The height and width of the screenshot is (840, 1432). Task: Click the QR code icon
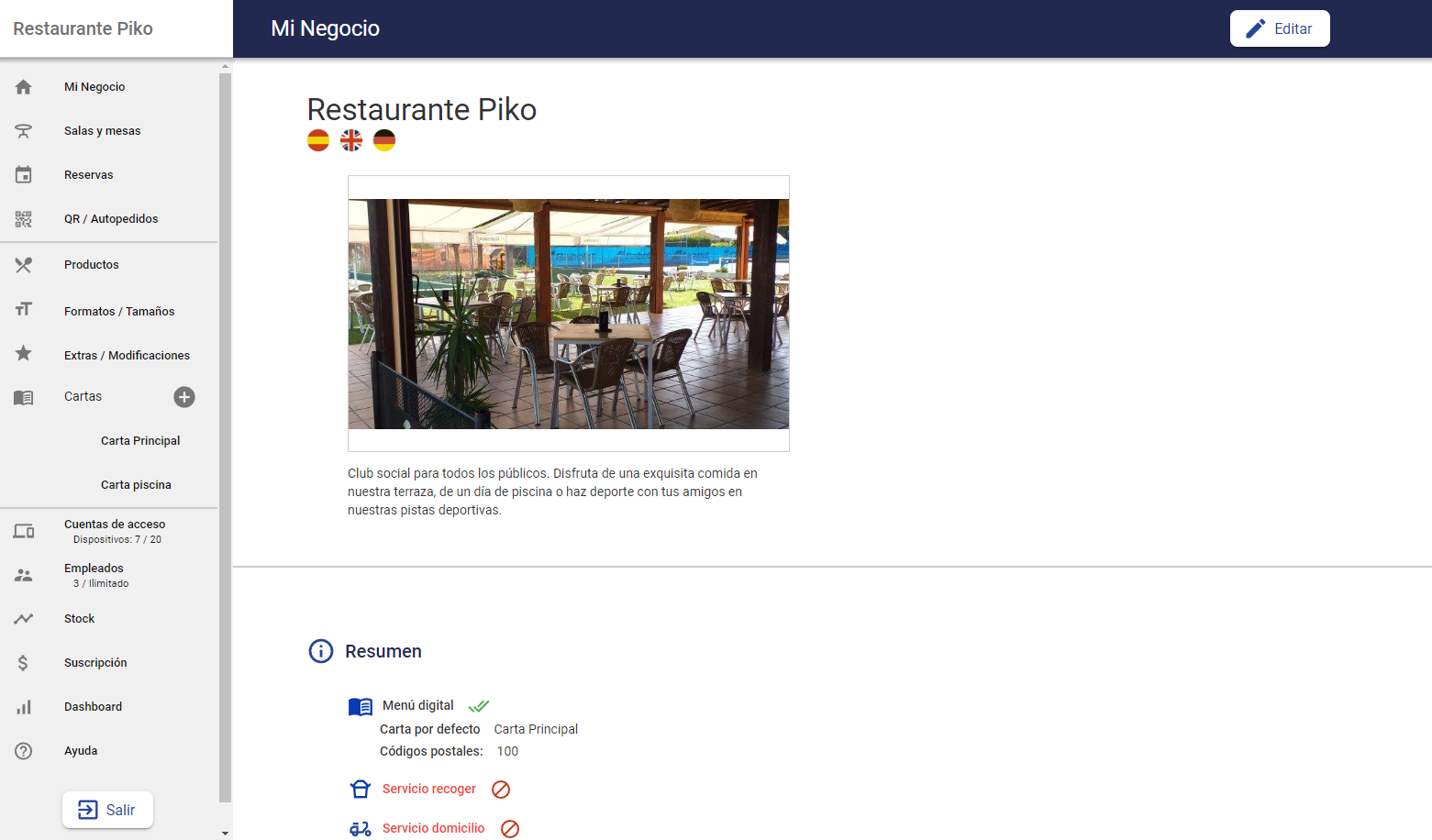(24, 219)
